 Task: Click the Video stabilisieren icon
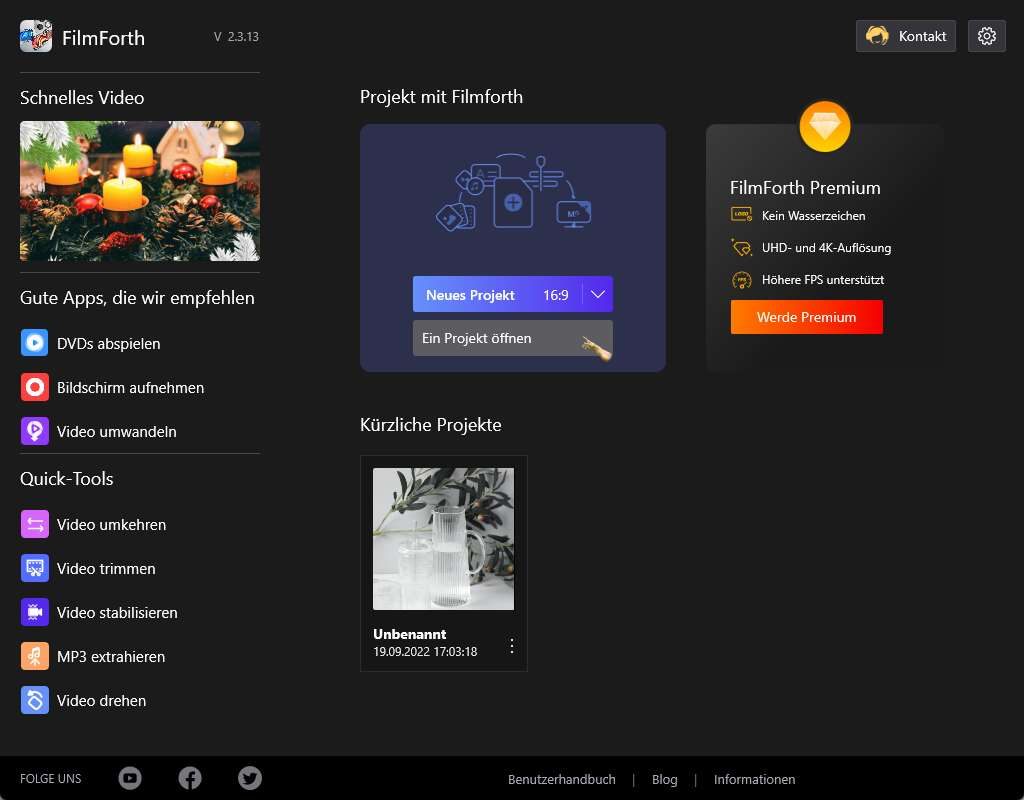point(35,613)
